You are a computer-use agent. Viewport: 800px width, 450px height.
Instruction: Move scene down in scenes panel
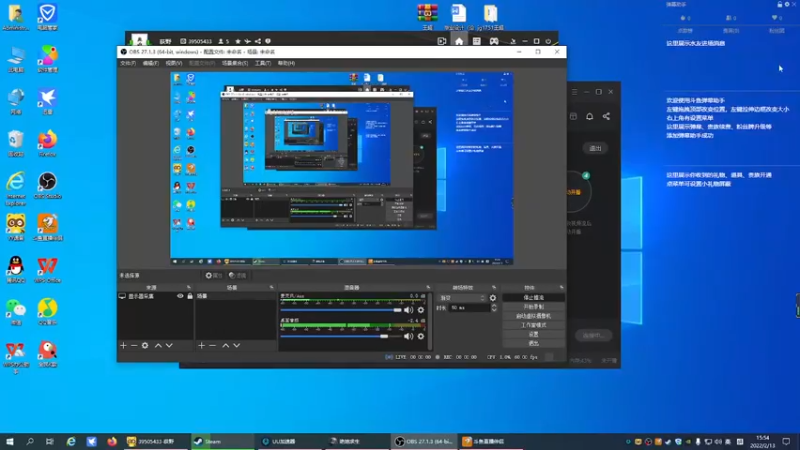237,345
